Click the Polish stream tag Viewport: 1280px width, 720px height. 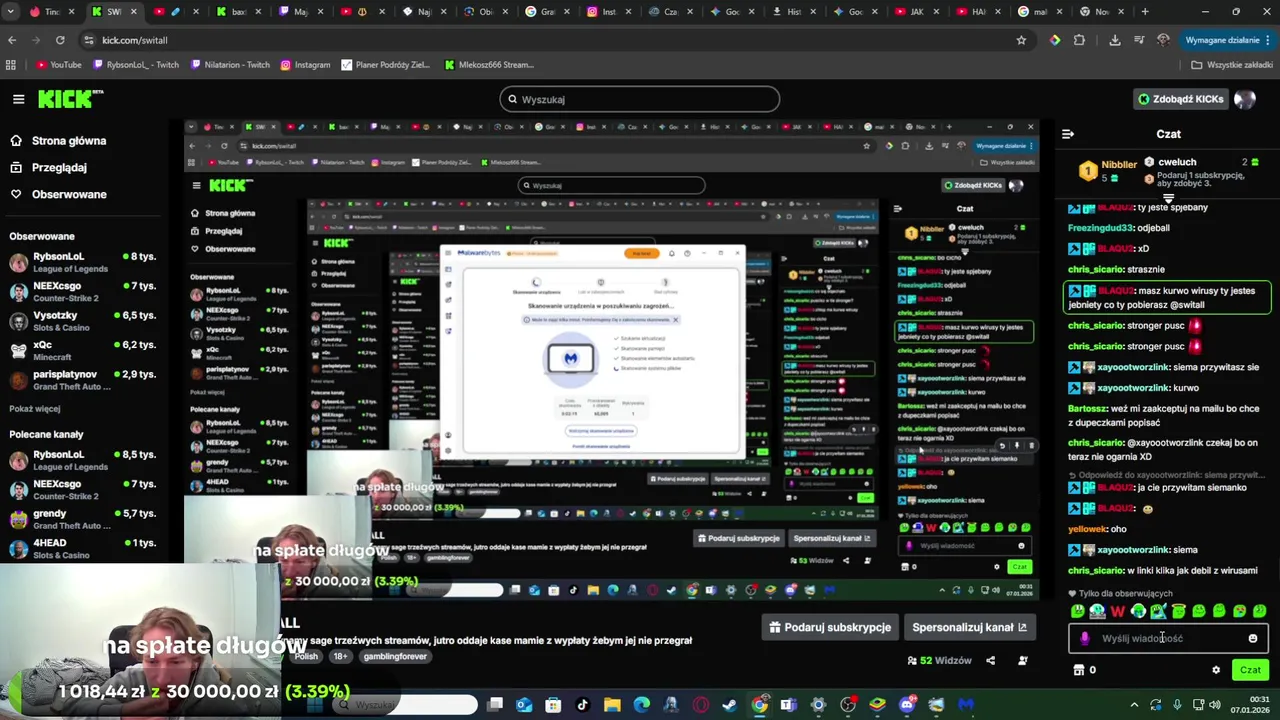[x=306, y=656]
